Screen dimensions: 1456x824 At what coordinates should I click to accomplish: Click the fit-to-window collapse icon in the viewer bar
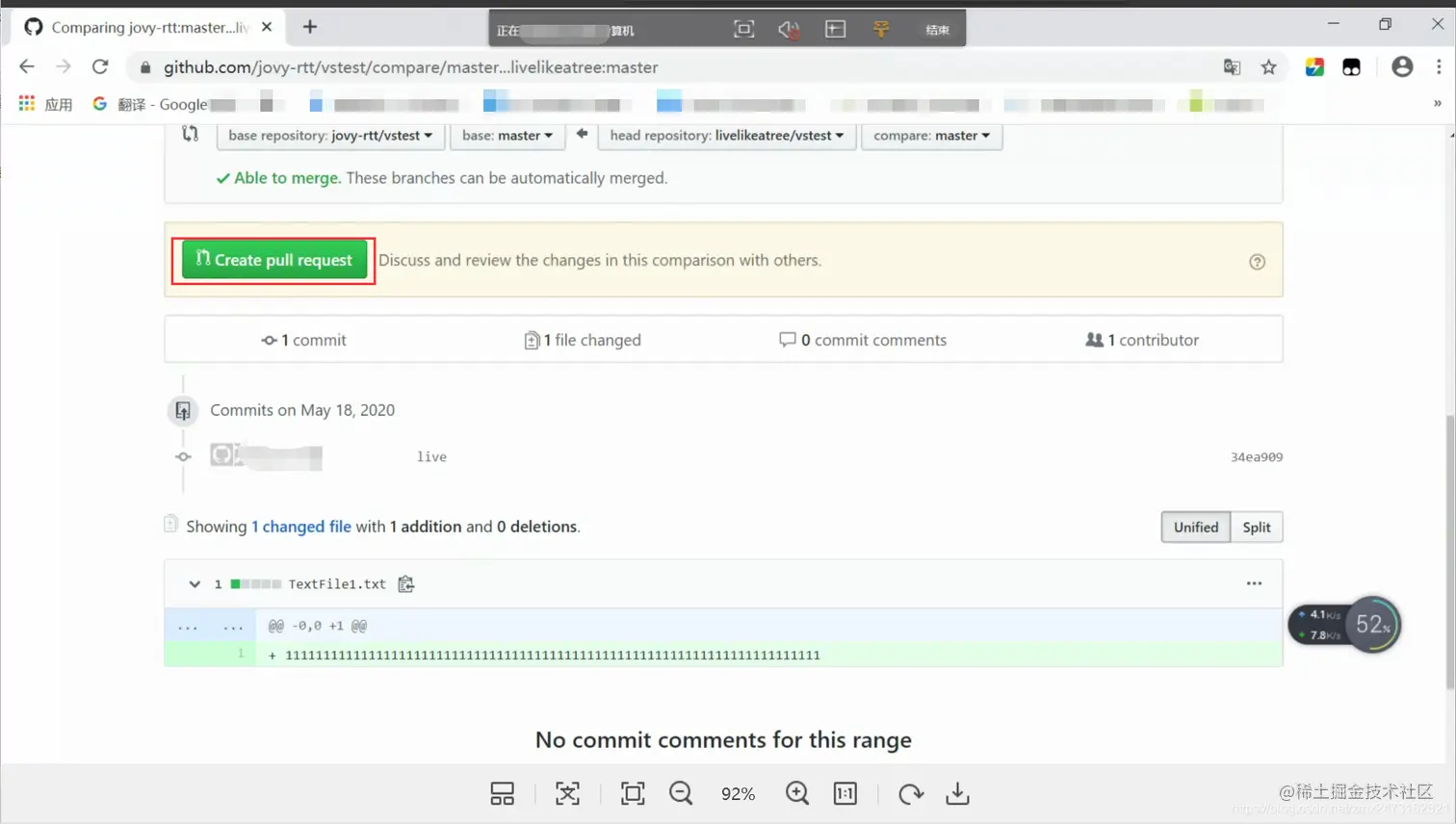567,793
